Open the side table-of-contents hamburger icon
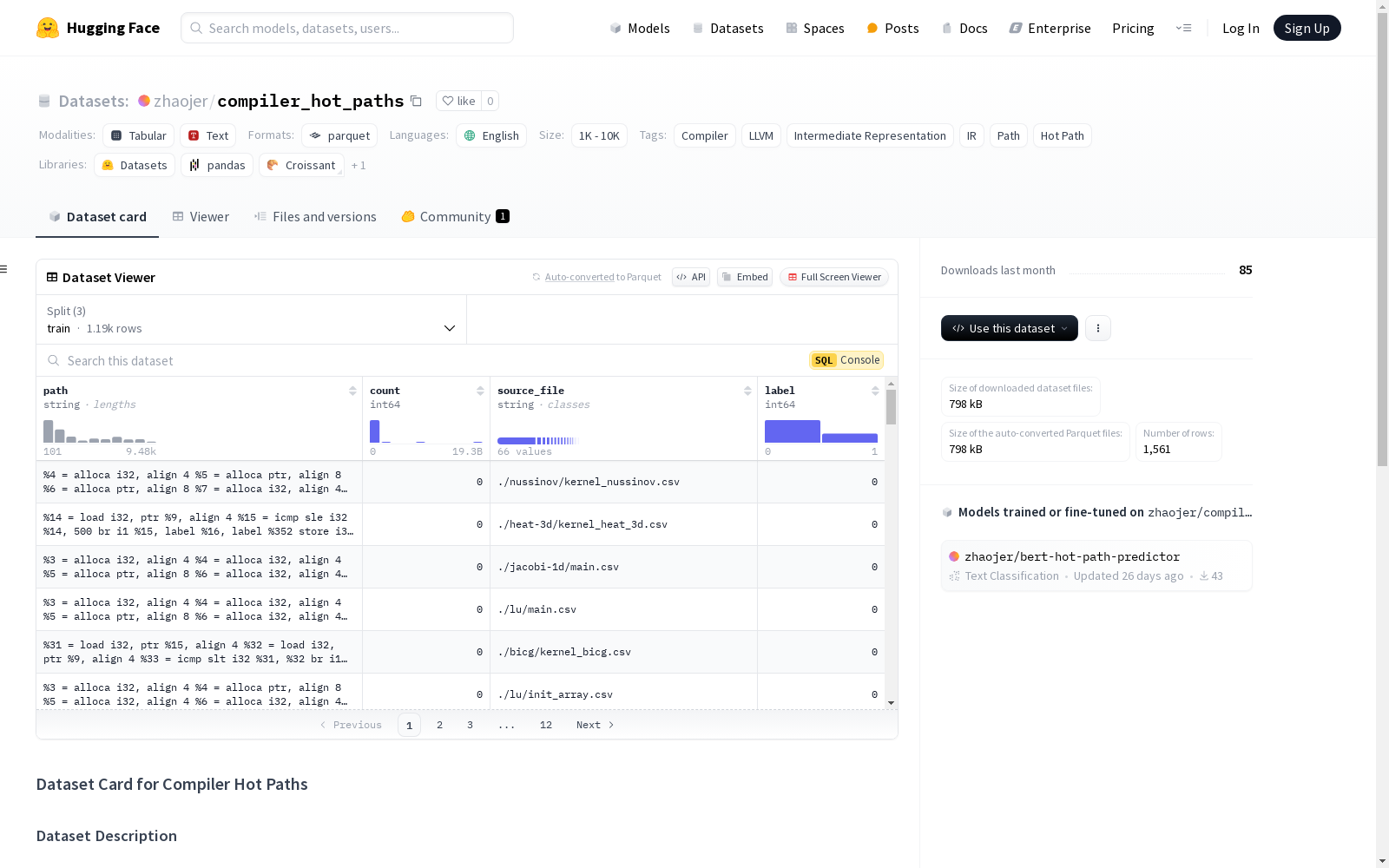Viewport: 1389px width, 868px height. click(x=3, y=269)
